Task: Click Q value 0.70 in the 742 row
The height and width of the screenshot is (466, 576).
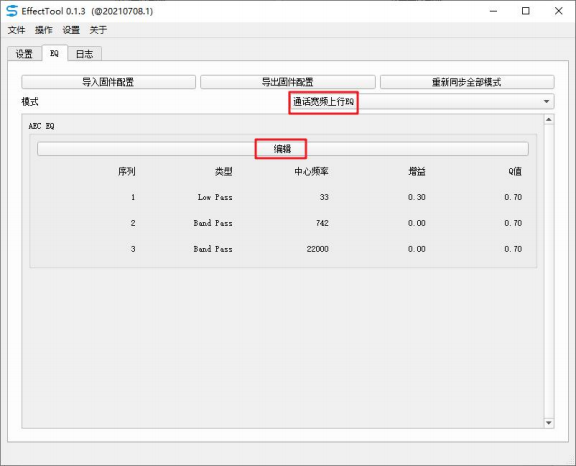Action: click(513, 223)
